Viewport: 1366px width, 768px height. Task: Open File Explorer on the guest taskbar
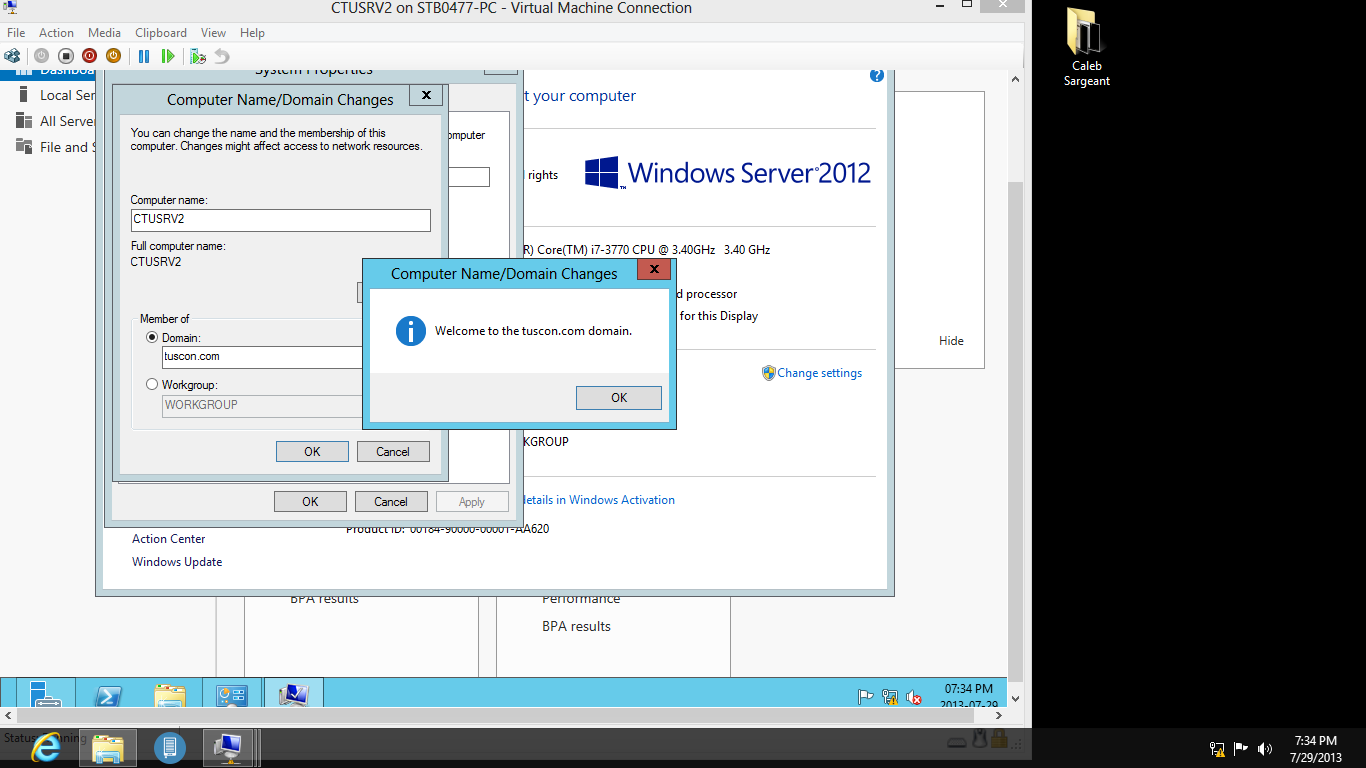click(x=170, y=696)
